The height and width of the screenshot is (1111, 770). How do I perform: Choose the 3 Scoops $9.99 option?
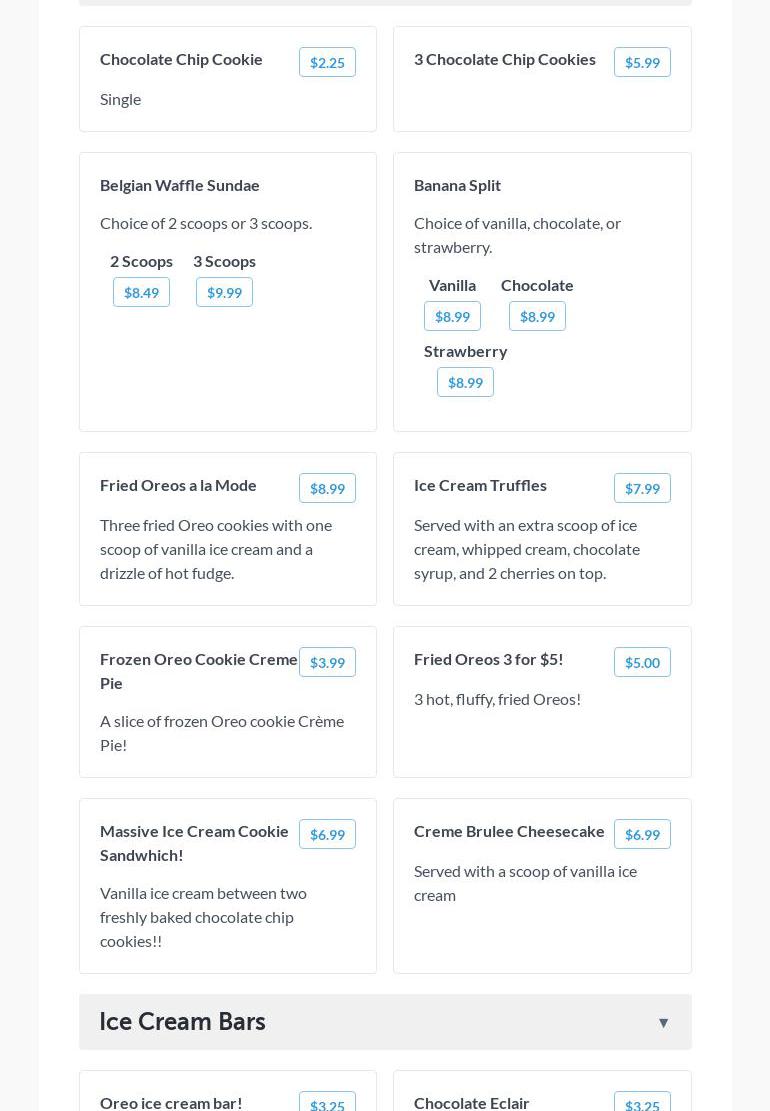click(224, 292)
